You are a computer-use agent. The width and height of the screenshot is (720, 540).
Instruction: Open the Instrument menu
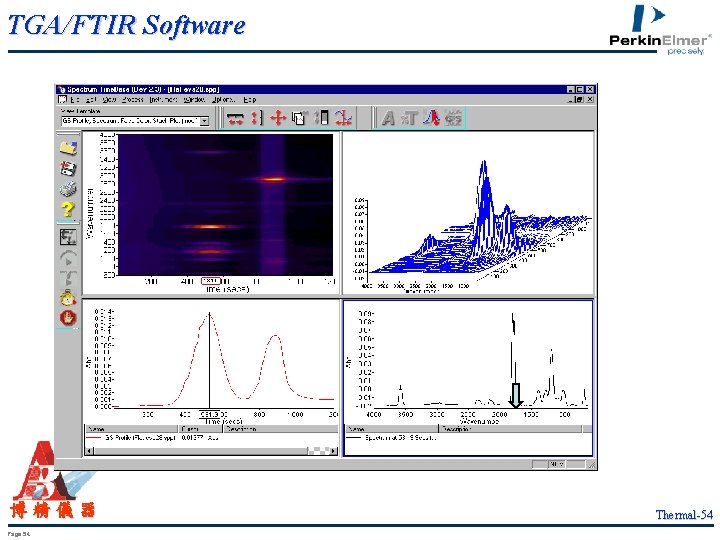coord(163,99)
